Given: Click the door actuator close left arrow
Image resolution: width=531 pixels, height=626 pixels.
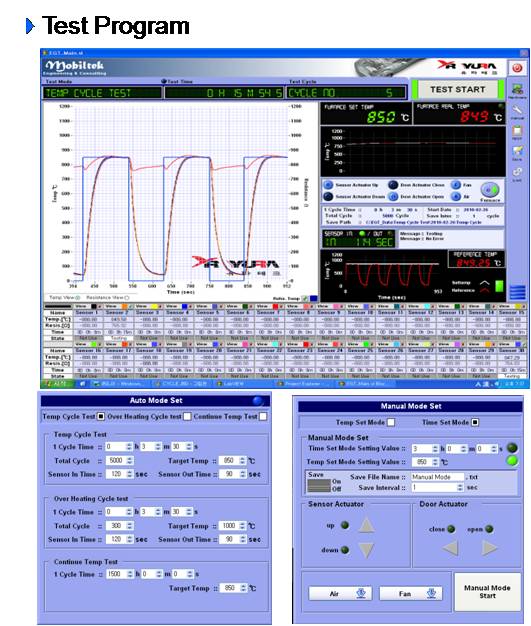Looking at the screenshot, I should tap(450, 548).
